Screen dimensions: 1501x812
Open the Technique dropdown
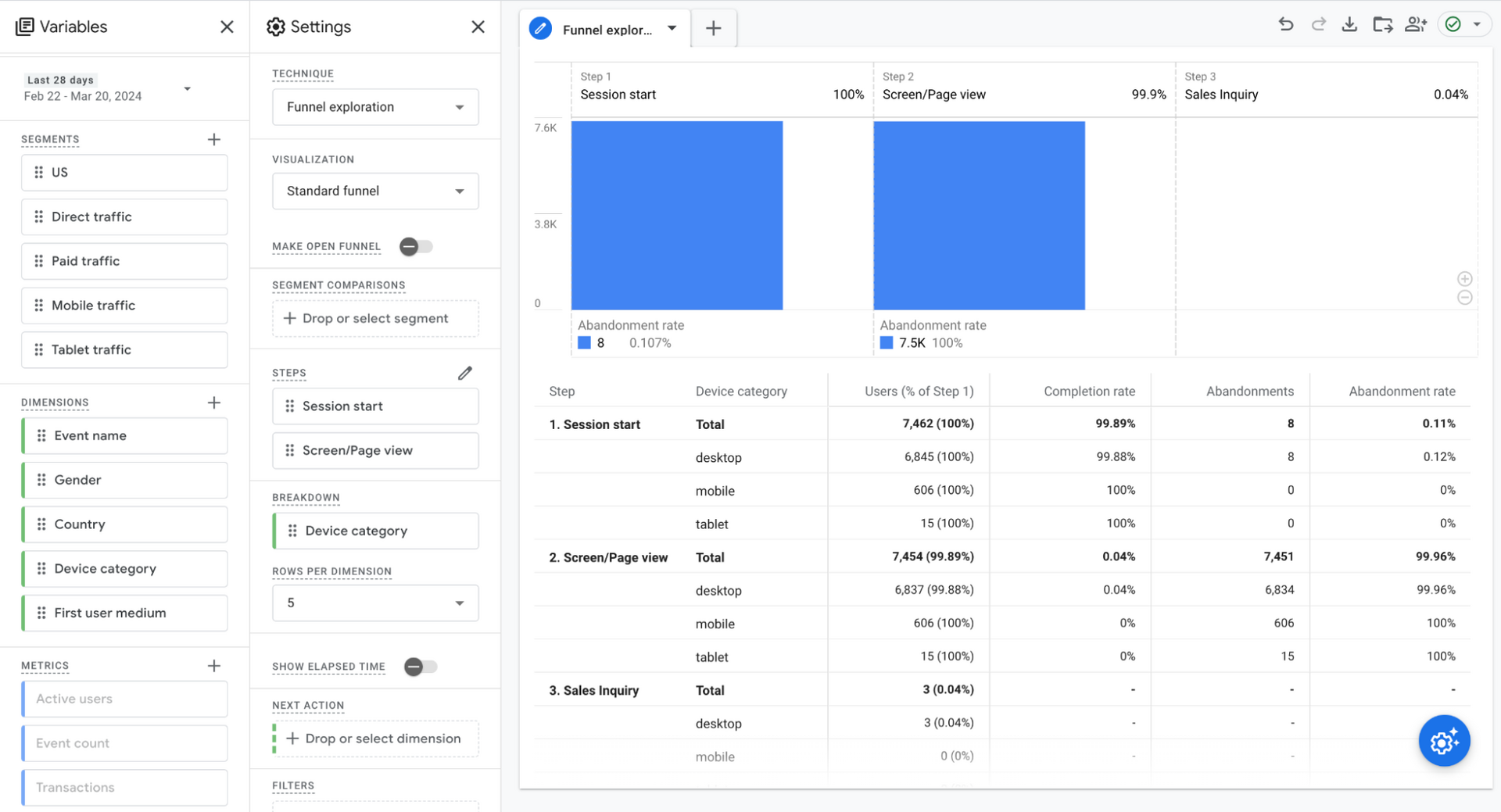tap(375, 107)
